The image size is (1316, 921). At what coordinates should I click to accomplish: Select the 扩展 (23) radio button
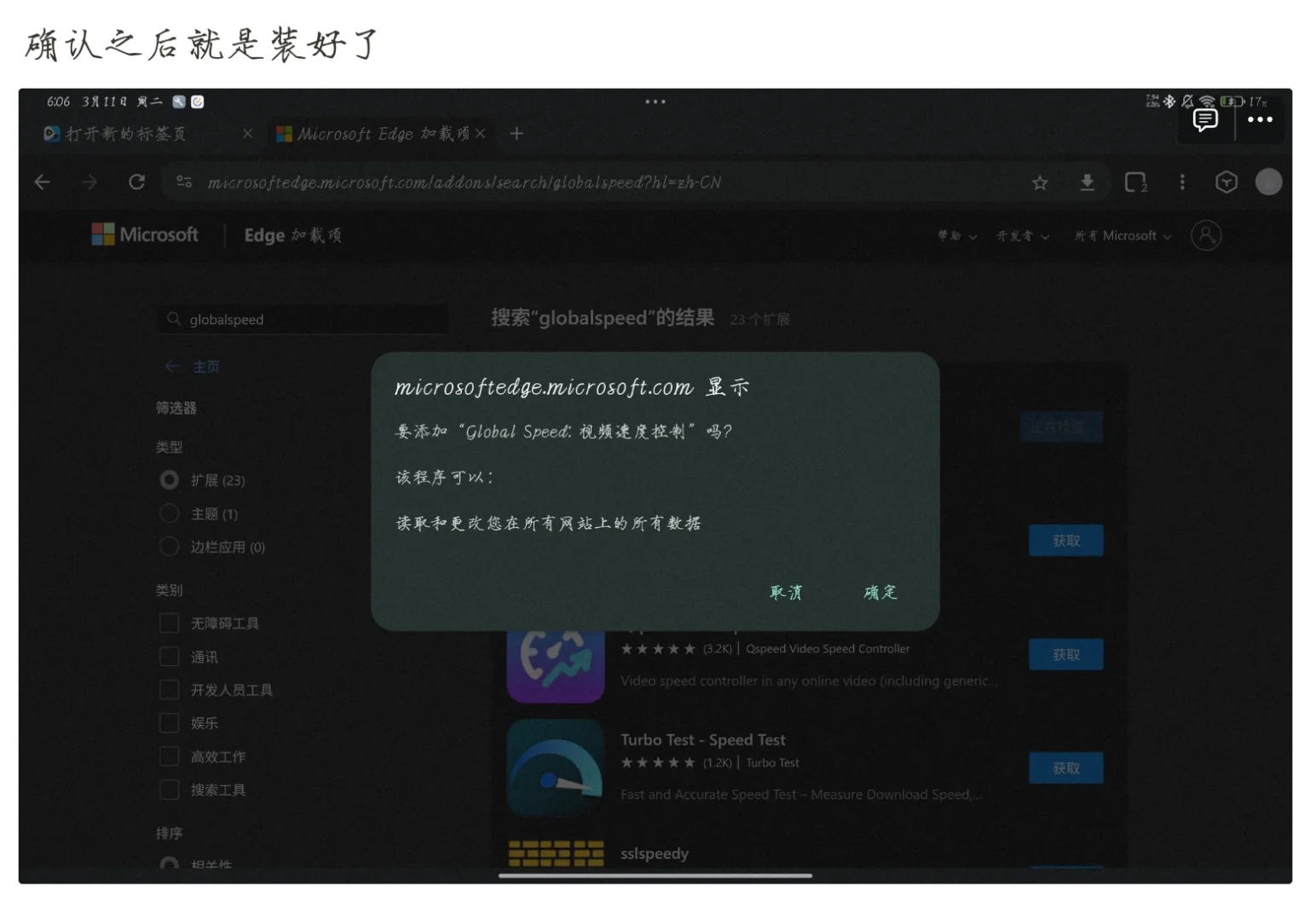click(169, 479)
